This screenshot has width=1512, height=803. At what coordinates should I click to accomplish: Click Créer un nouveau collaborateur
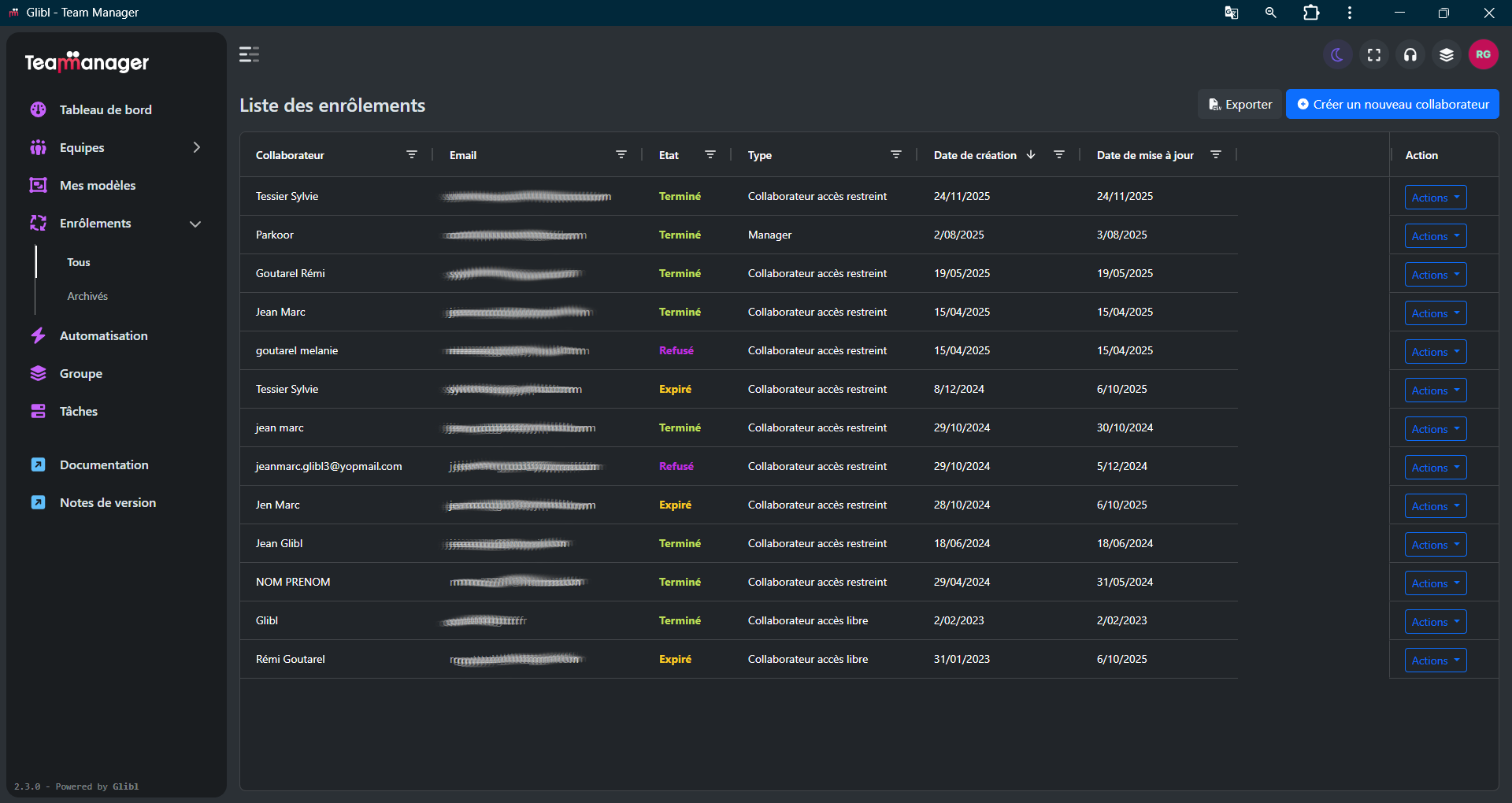click(1392, 105)
